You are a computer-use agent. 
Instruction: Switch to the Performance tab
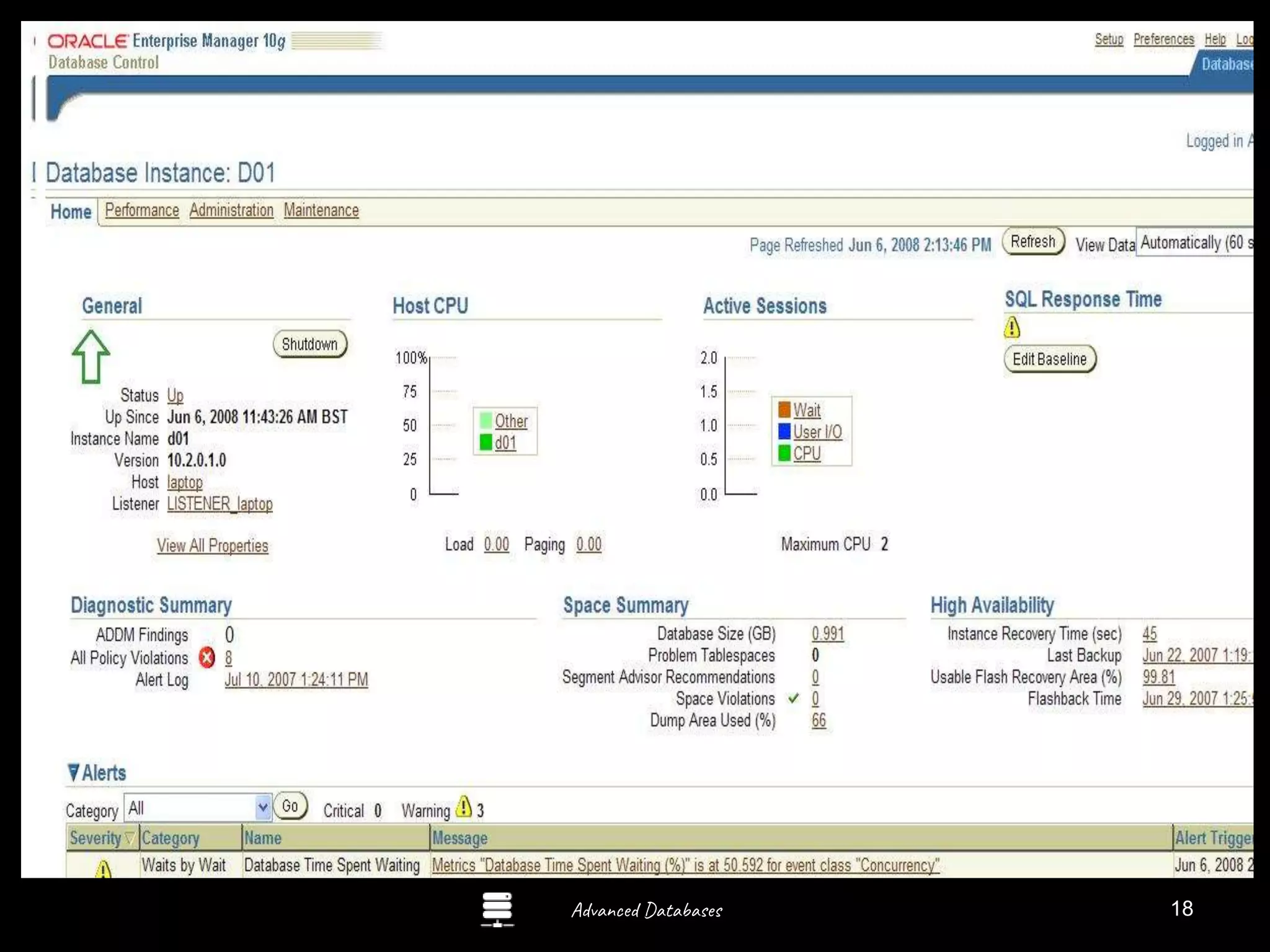pos(142,210)
